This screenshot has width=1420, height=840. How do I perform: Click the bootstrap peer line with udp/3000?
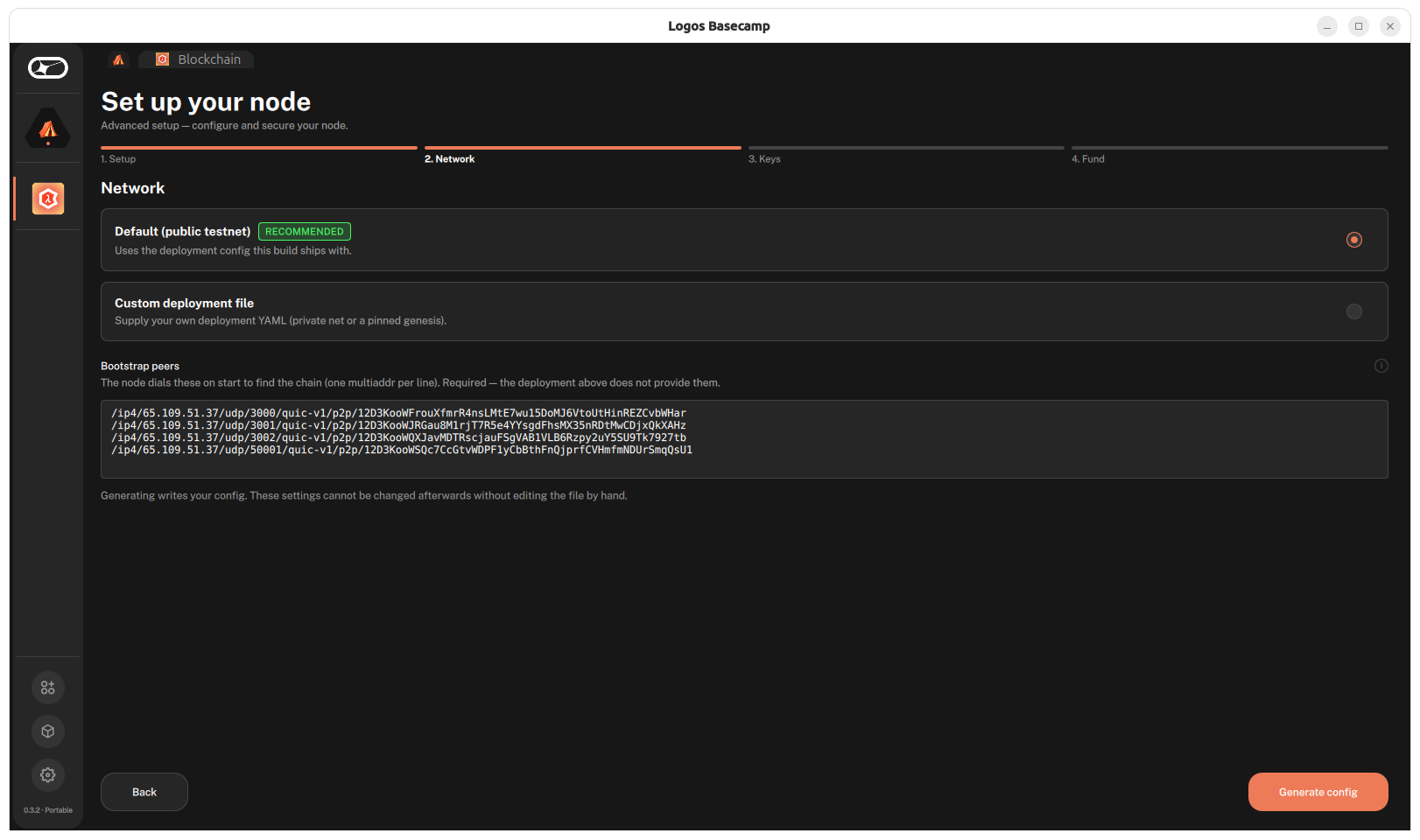pos(398,413)
